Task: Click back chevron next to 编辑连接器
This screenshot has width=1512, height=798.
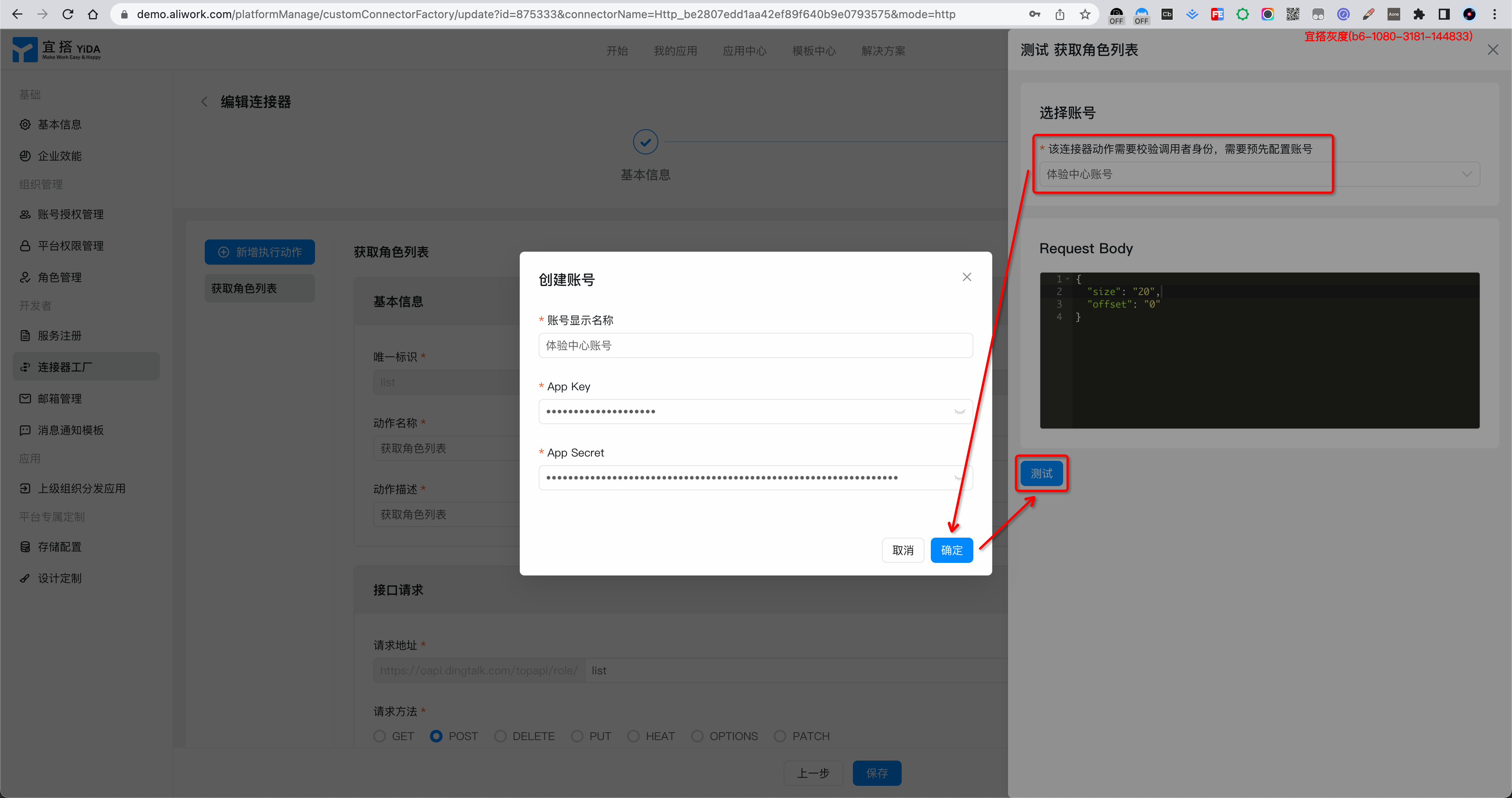Action: tap(204, 102)
